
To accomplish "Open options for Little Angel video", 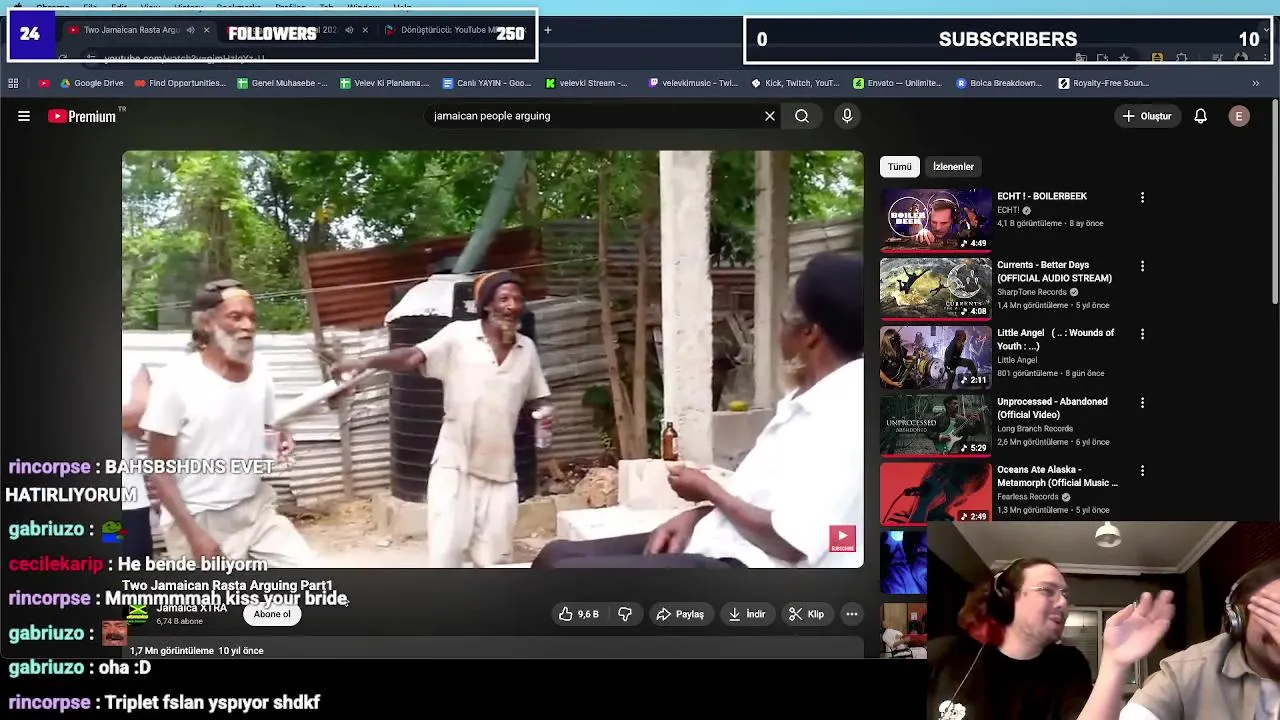I will (x=1142, y=334).
